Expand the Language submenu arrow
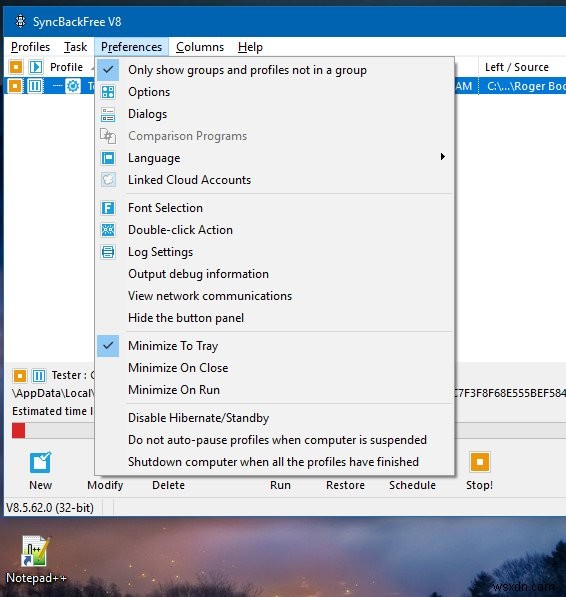566x597 pixels. (x=442, y=157)
